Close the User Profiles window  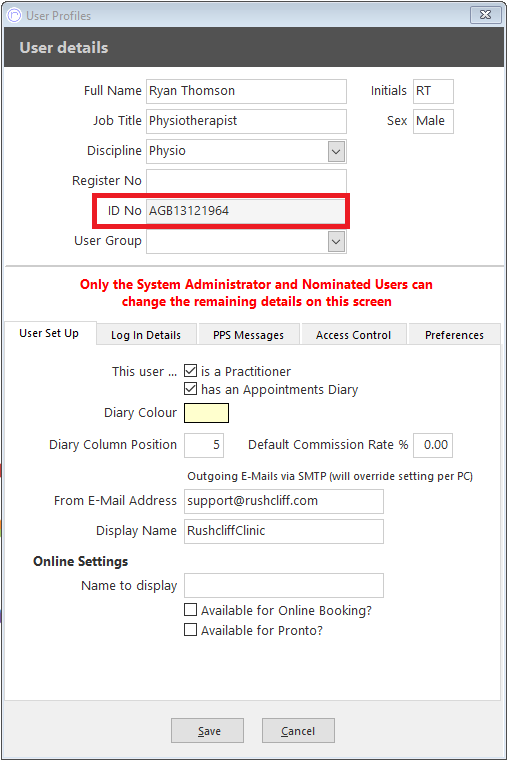pyautogui.click(x=485, y=15)
